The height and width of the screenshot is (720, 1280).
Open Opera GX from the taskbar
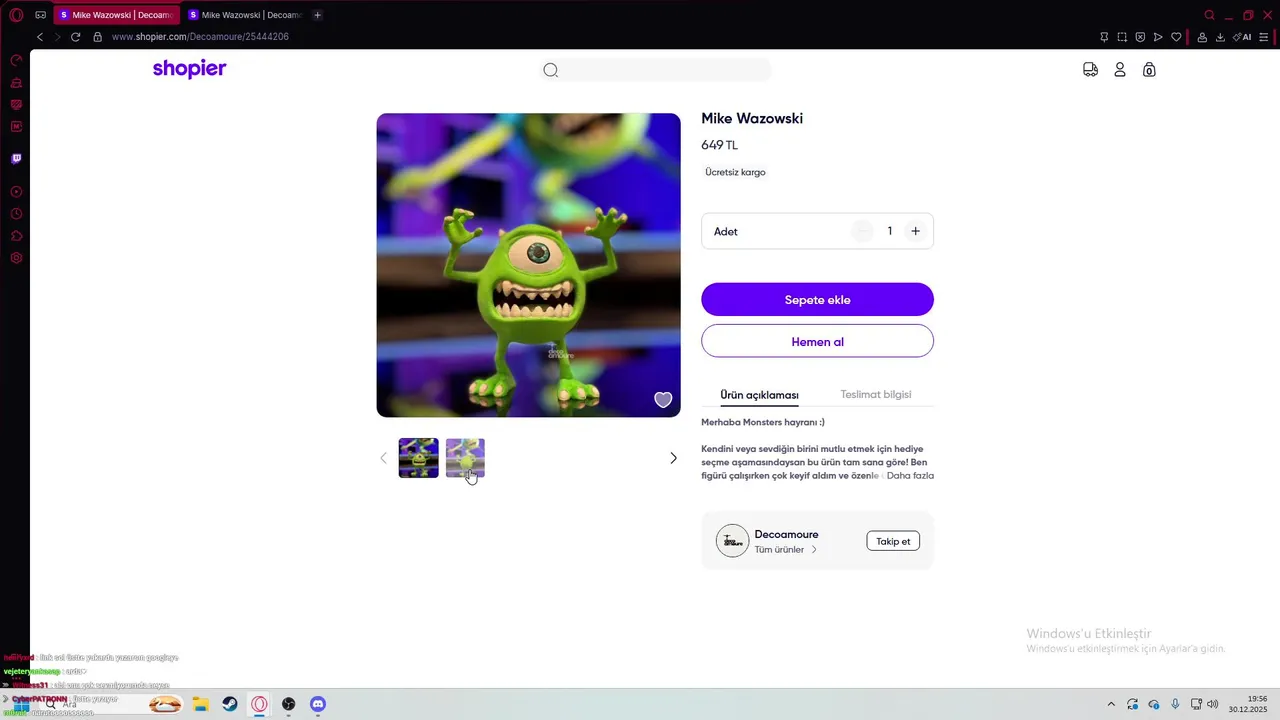[259, 704]
